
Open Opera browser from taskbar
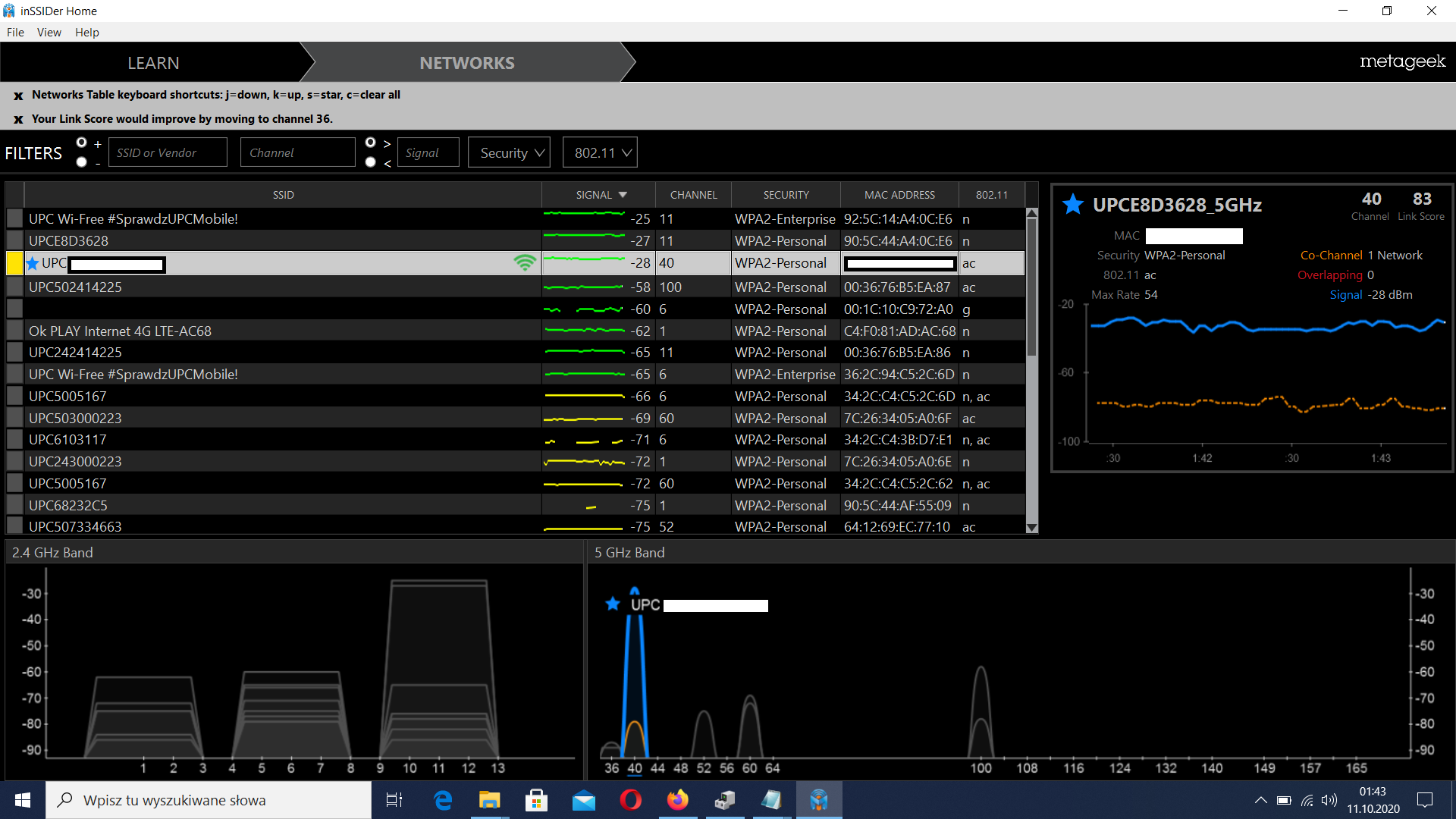point(631,800)
